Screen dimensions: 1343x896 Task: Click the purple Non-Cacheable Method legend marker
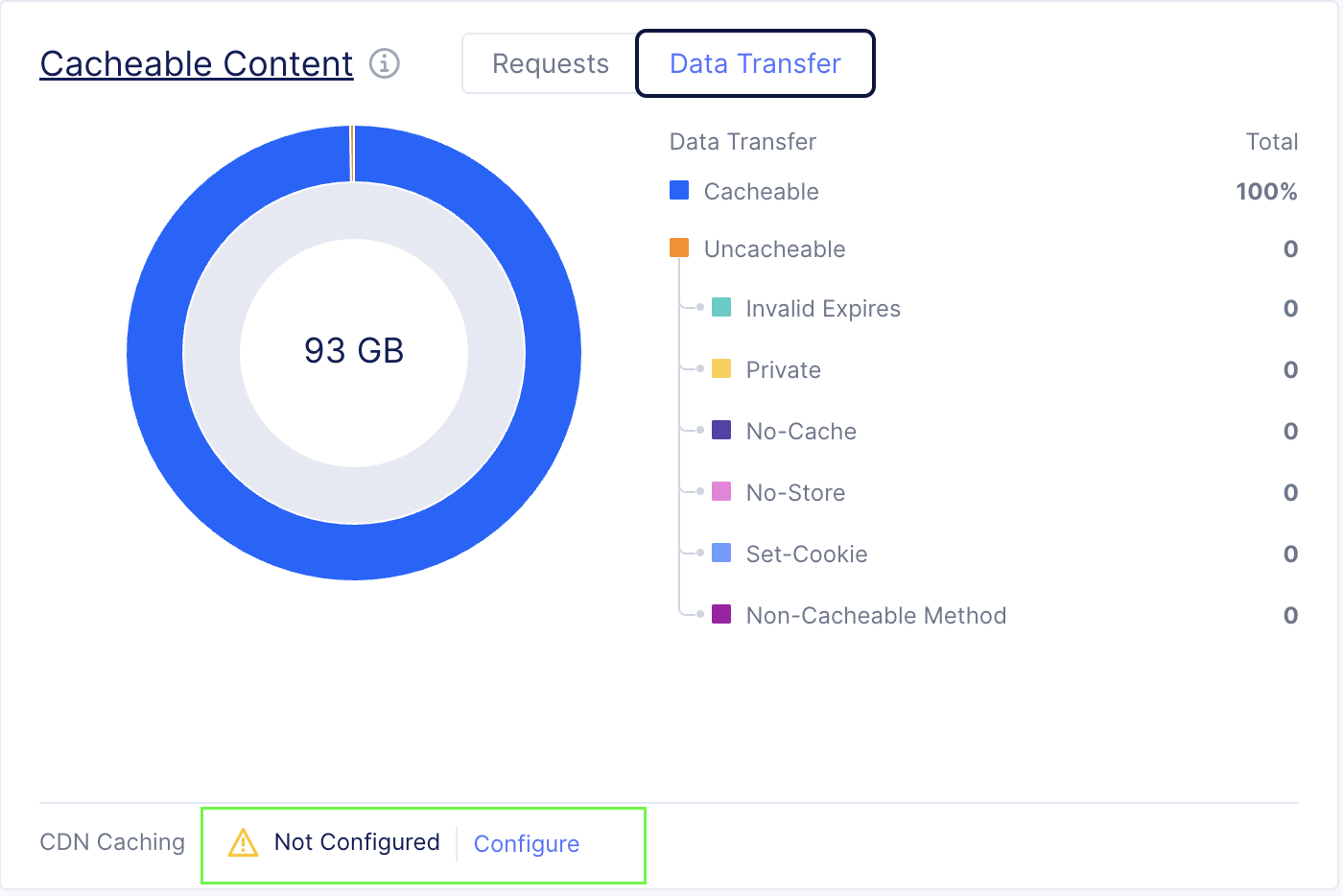coord(719,614)
